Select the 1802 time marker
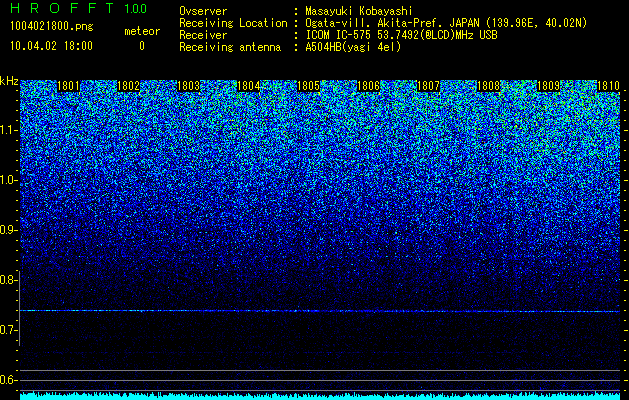This screenshot has width=629, height=400. click(128, 86)
